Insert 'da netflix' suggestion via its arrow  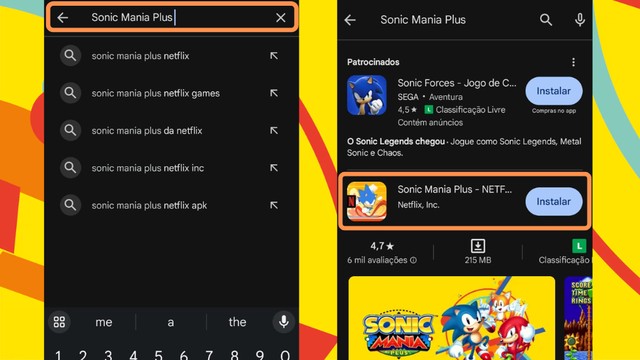pyautogui.click(x=274, y=130)
